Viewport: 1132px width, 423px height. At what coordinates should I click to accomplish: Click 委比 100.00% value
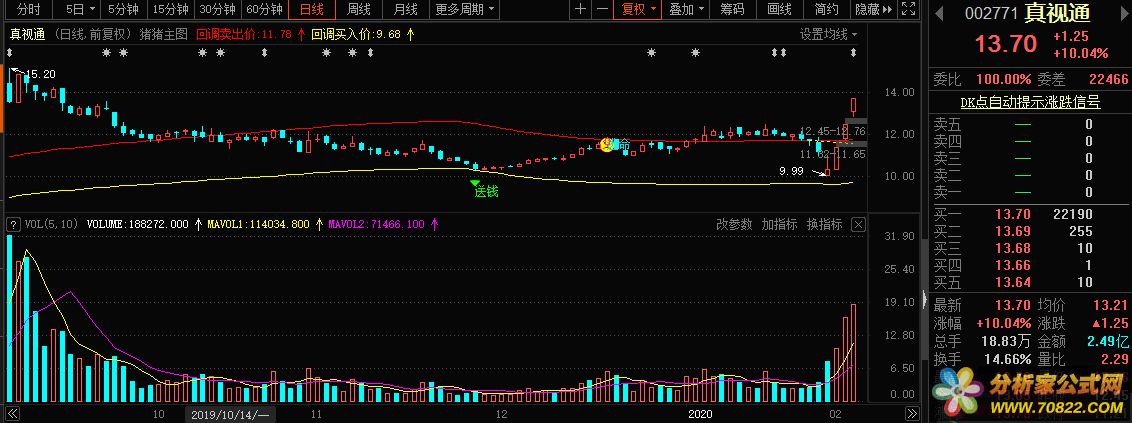click(x=1003, y=79)
